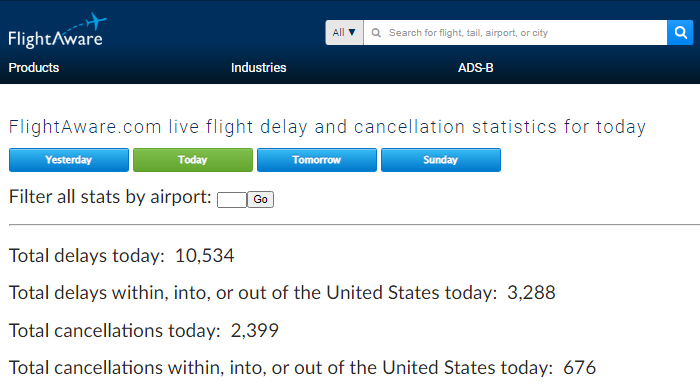Click the live flight delay statistics heading
The height and width of the screenshot is (389, 700).
point(327,127)
